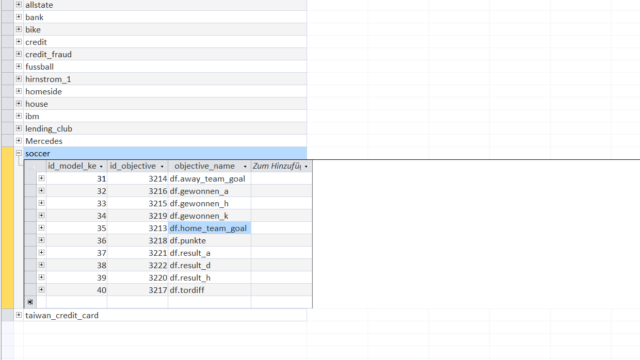This screenshot has height=360, width=640.
Task: Open the Zum Hinzufügen column dropdown
Action: (306, 167)
